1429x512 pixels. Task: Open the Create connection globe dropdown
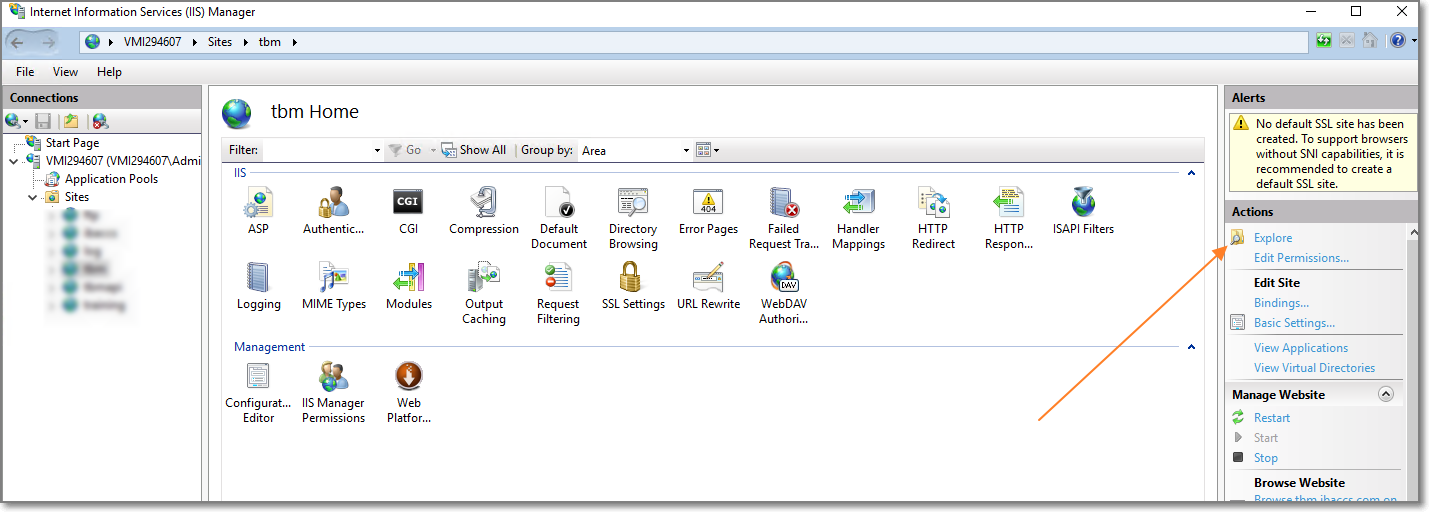16,121
